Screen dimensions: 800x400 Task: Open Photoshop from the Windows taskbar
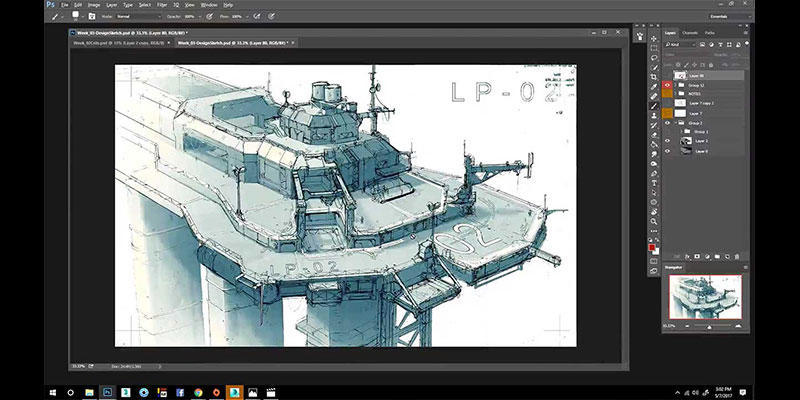pos(106,392)
